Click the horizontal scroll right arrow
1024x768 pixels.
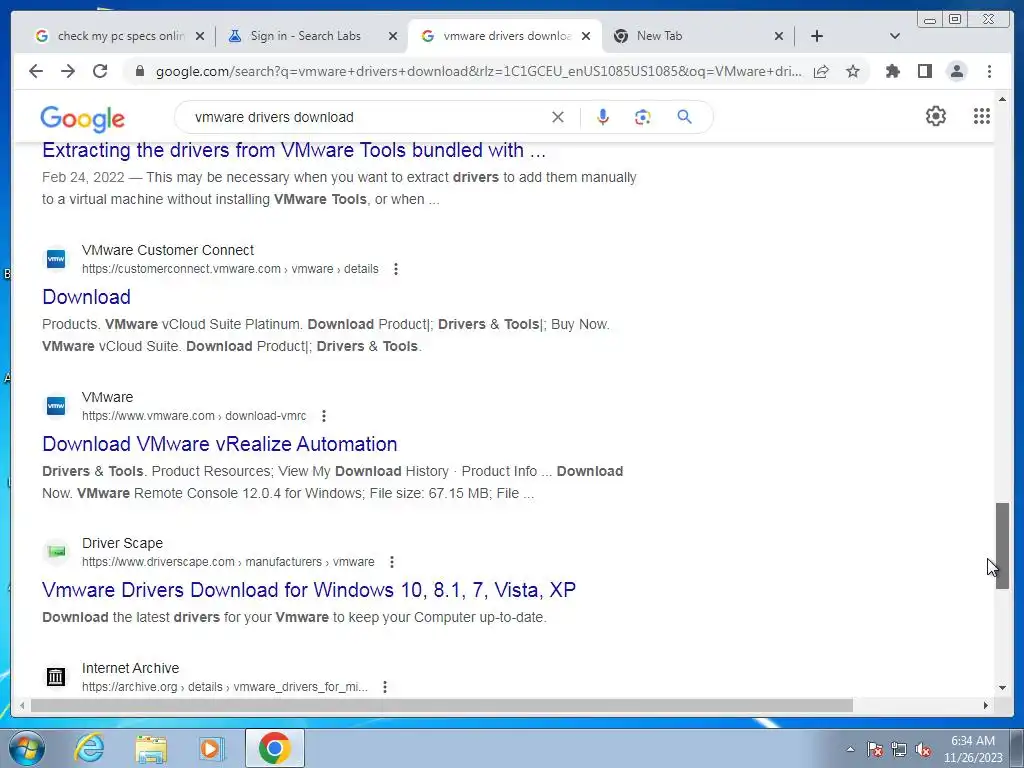coord(985,705)
